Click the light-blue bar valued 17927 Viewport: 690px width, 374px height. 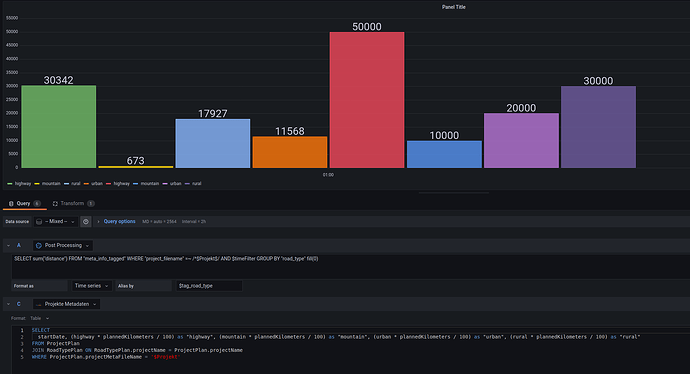pos(213,143)
